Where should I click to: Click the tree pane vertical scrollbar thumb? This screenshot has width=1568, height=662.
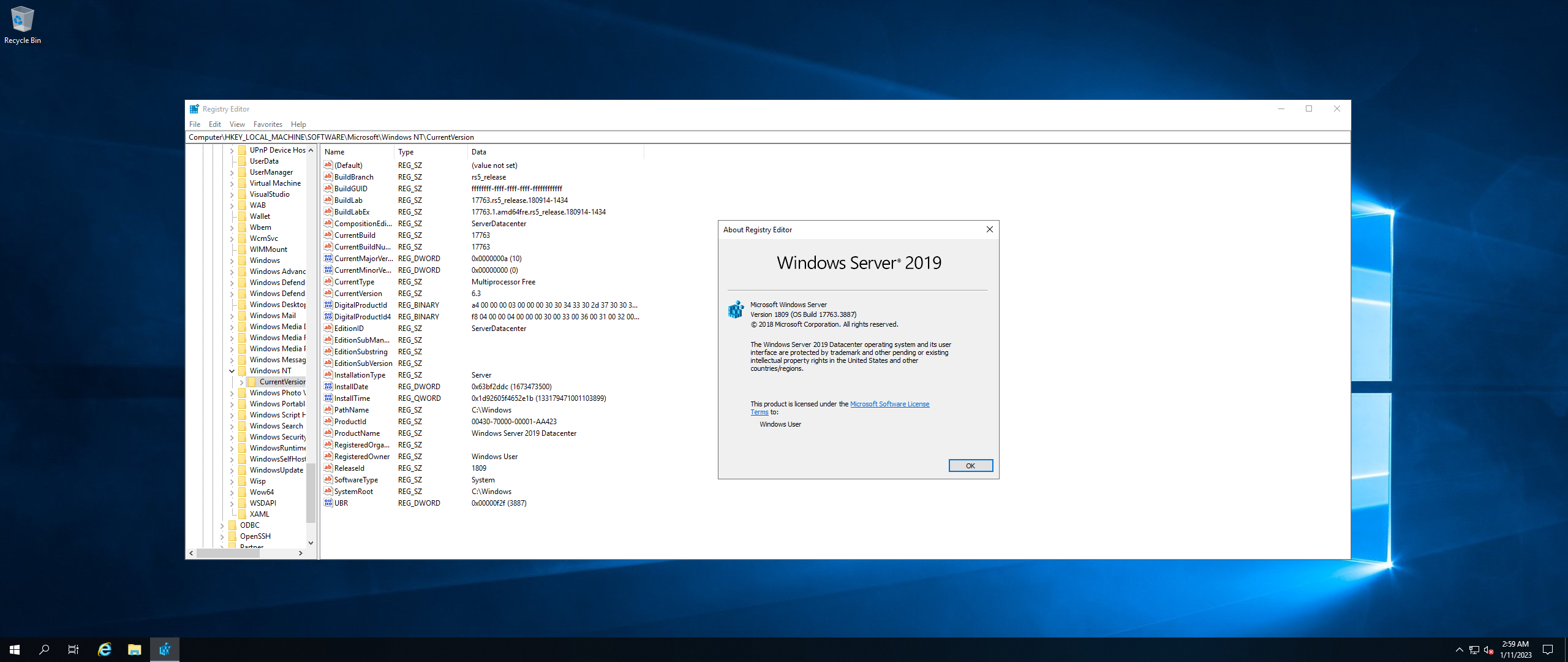point(311,493)
